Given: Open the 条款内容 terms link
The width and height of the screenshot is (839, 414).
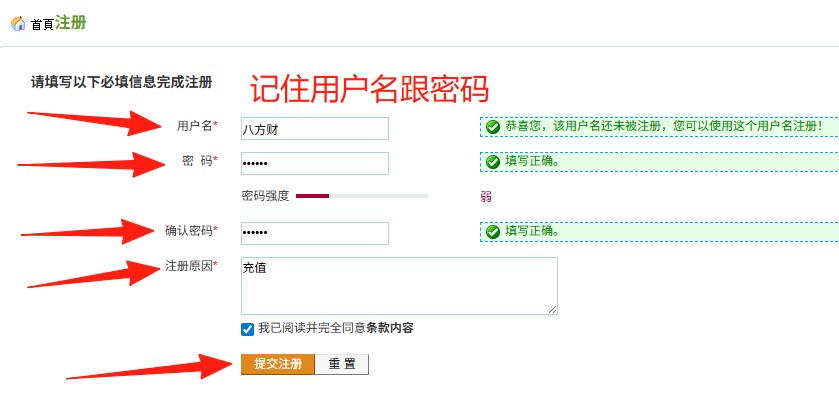Looking at the screenshot, I should click(x=390, y=328).
